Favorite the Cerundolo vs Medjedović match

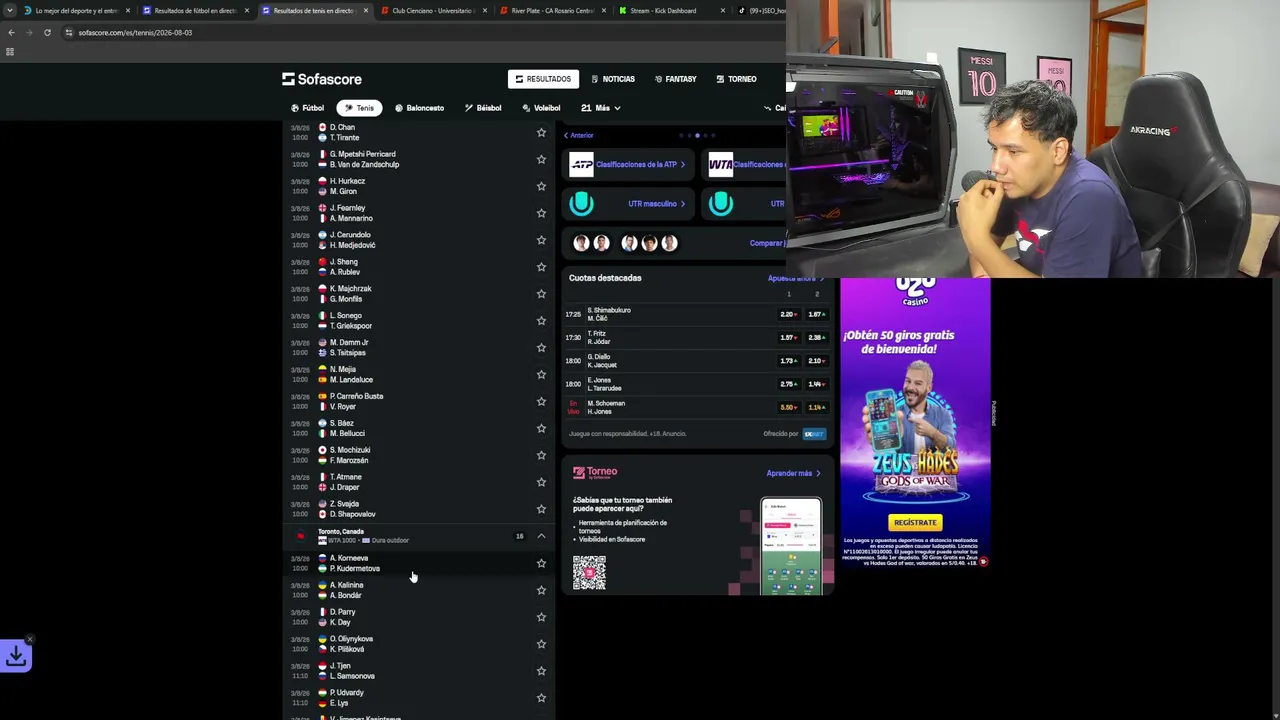tap(541, 240)
